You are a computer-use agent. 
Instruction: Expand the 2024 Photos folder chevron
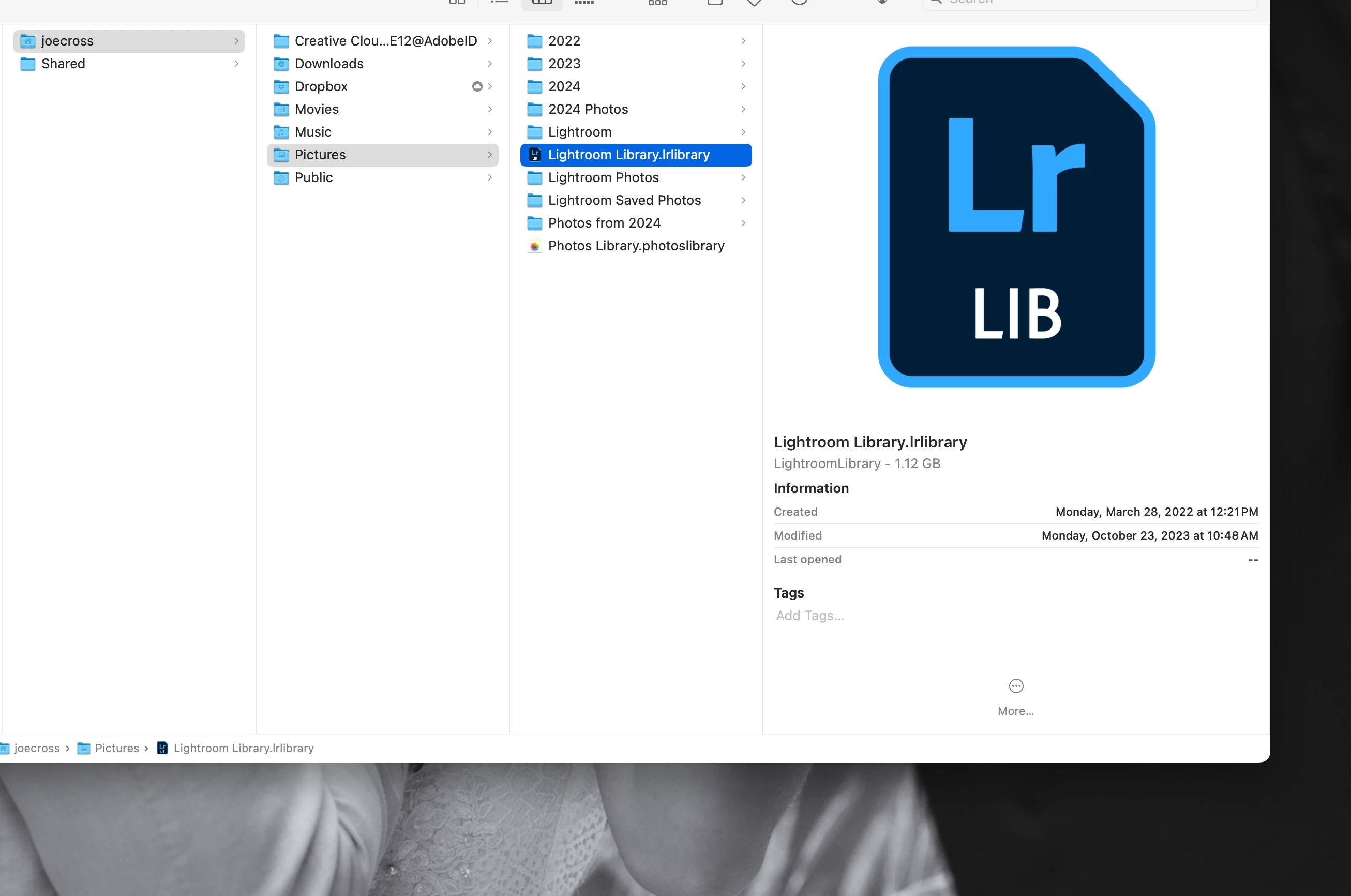pyautogui.click(x=743, y=109)
